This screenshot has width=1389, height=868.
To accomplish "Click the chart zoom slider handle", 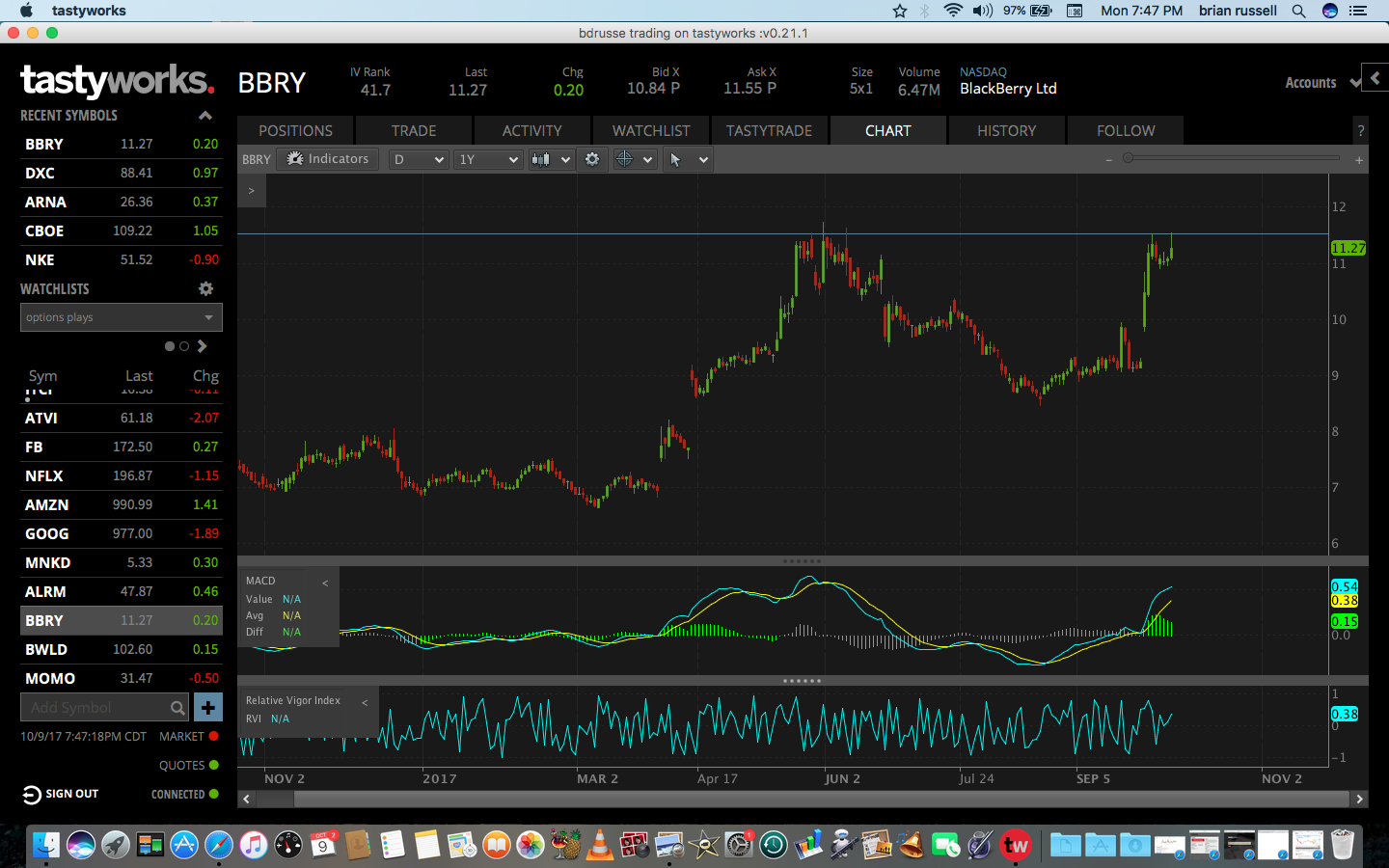I will (x=1128, y=158).
